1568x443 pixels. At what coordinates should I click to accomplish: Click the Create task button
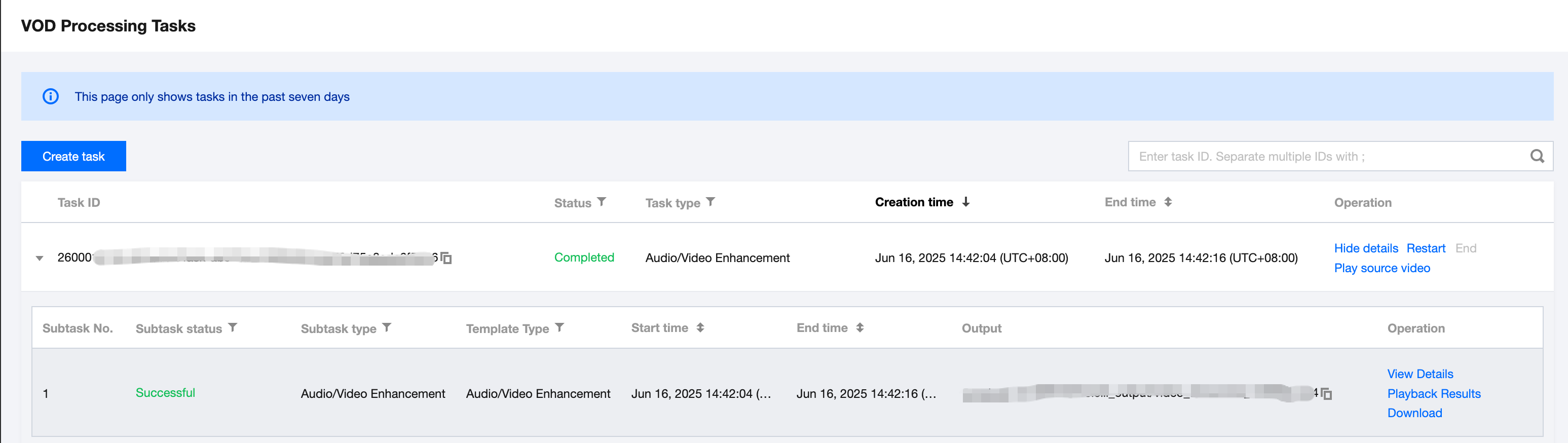point(73,157)
